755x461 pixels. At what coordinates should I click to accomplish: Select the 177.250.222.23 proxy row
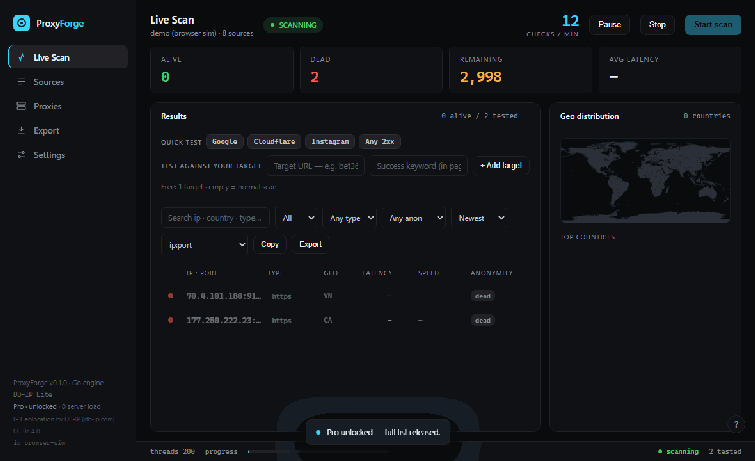[x=345, y=320]
